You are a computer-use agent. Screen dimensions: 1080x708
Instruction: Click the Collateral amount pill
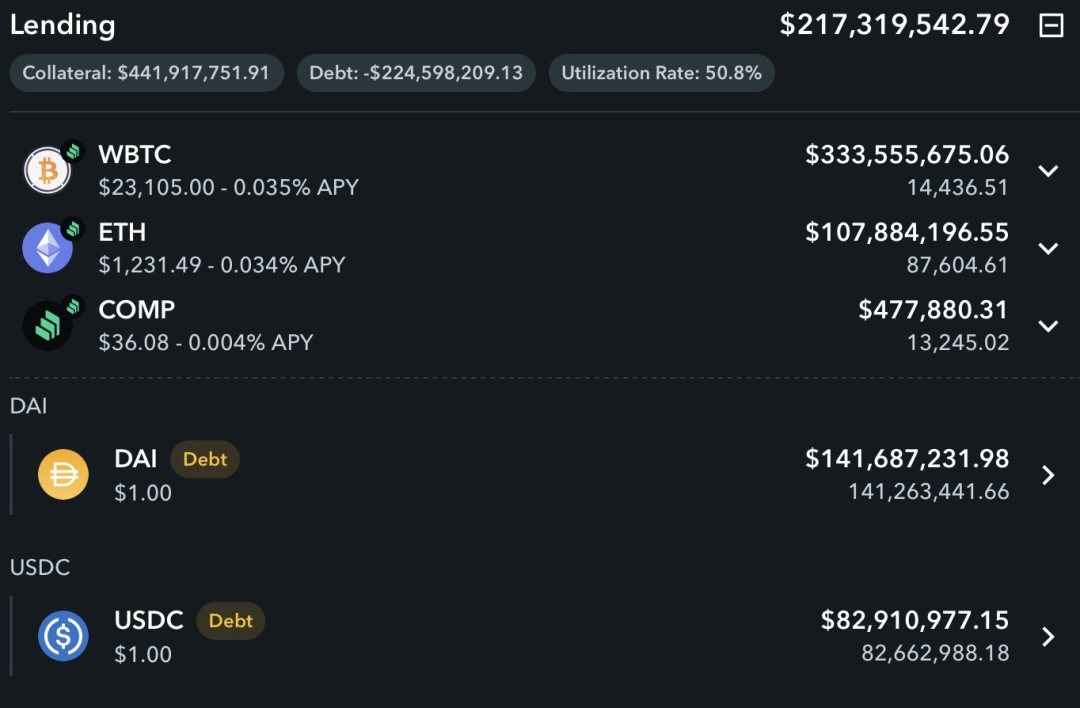pyautogui.click(x=146, y=73)
